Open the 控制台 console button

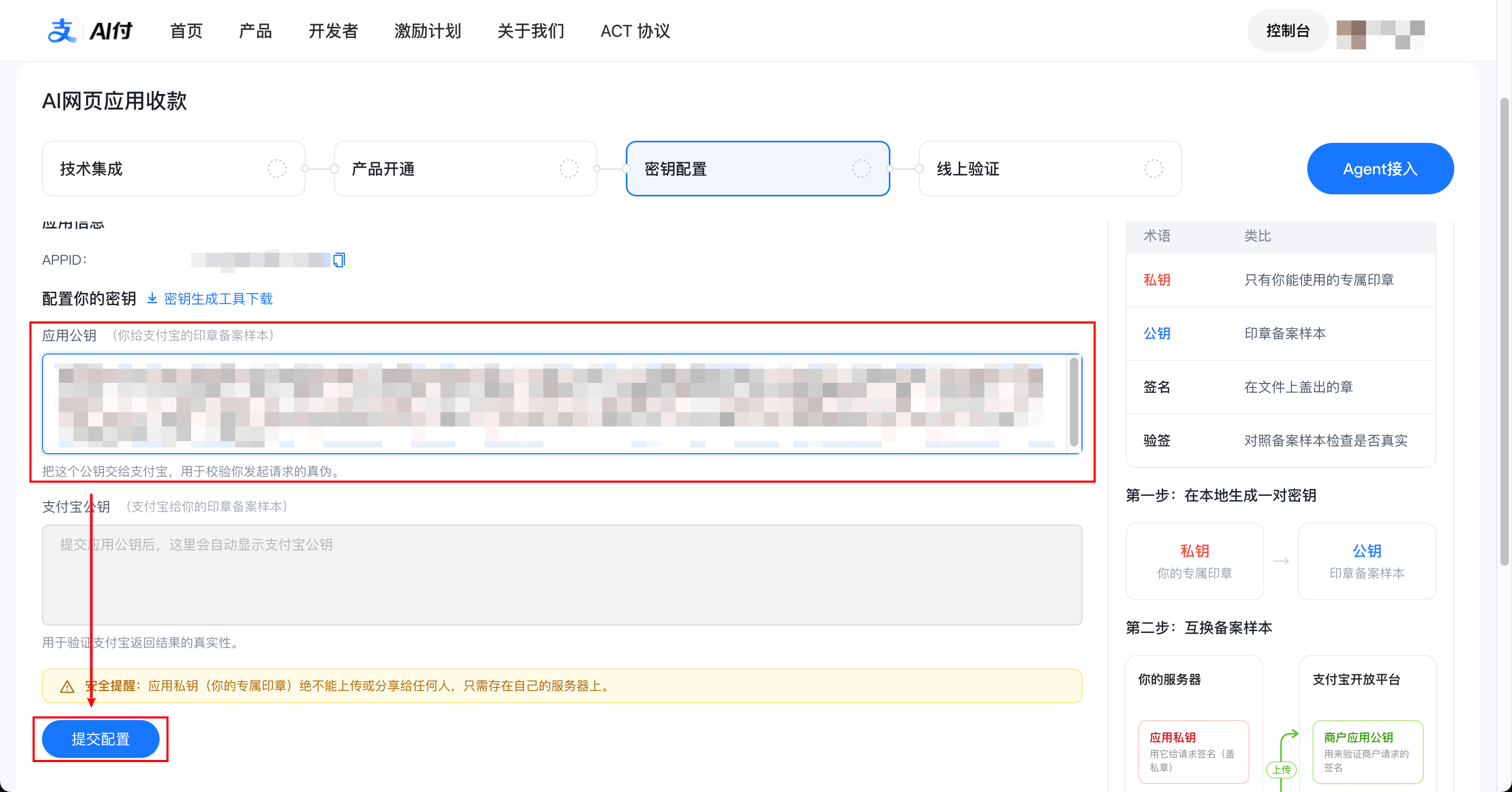[x=1288, y=30]
